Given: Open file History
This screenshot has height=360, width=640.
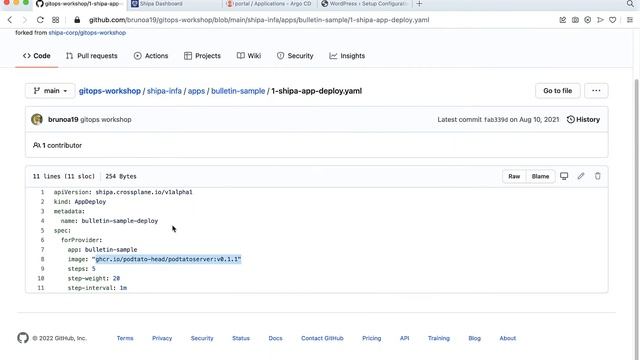Looking at the screenshot, I should point(583,119).
